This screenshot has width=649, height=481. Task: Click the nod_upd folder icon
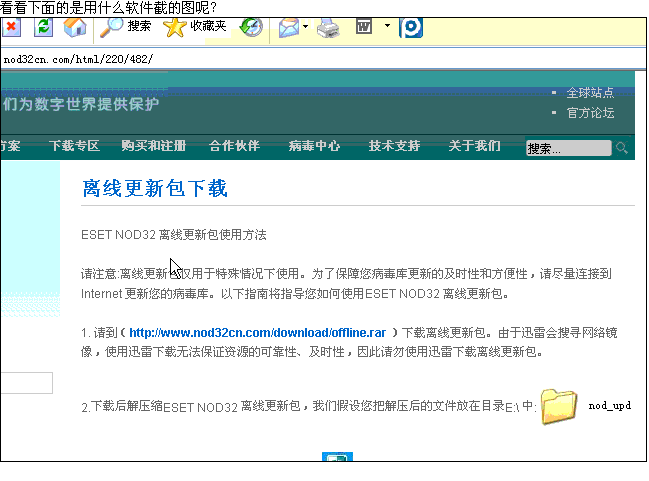click(559, 406)
